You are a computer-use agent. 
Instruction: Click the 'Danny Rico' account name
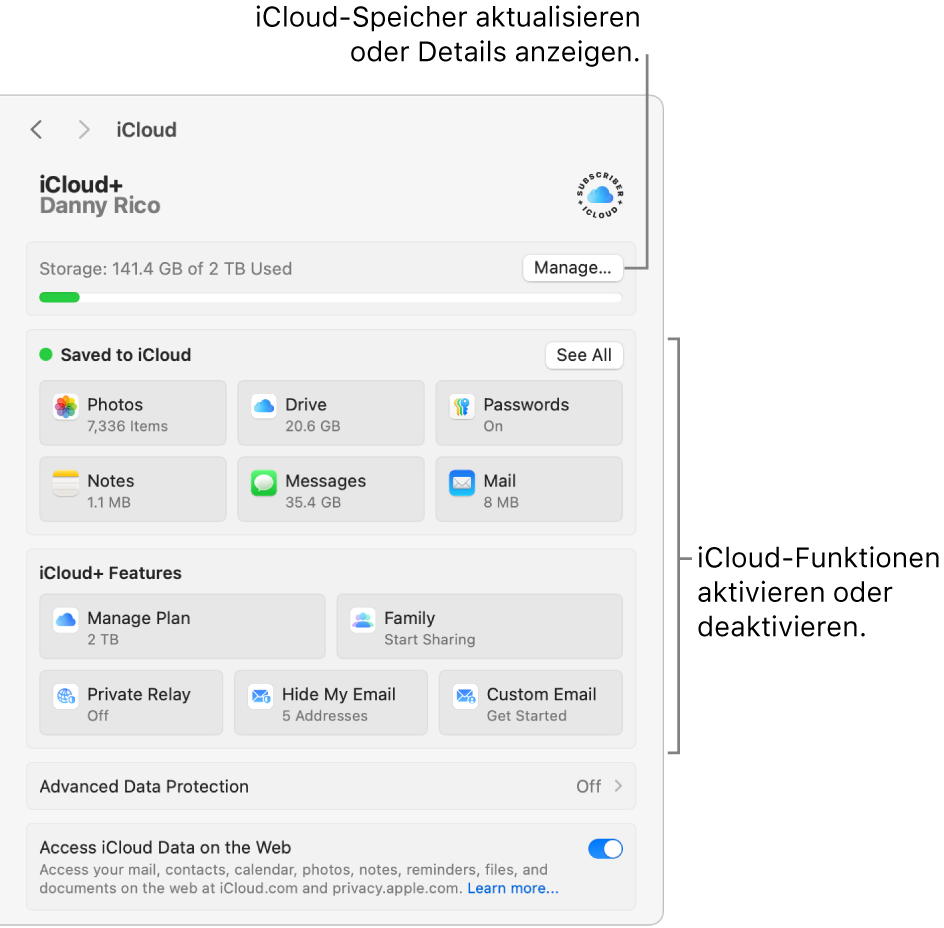click(x=100, y=205)
